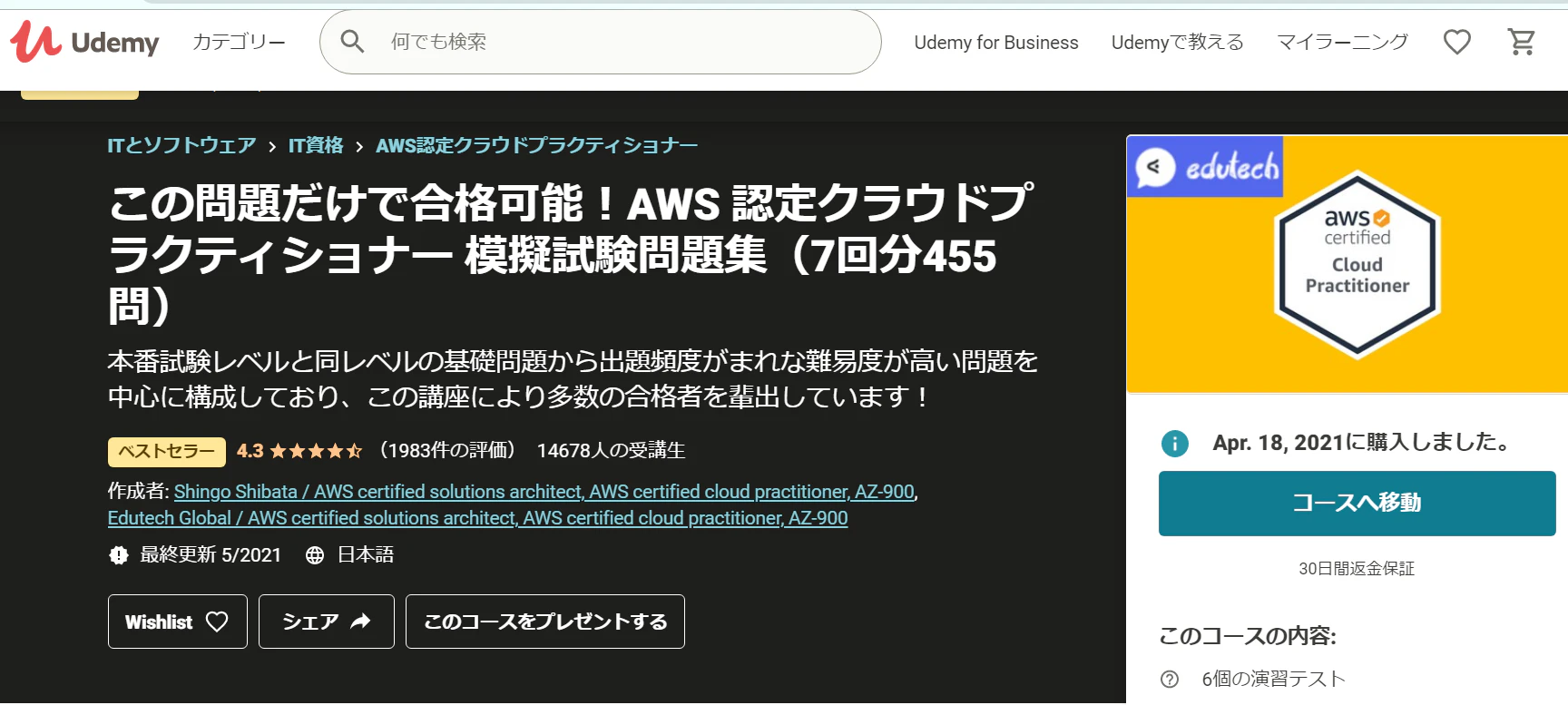Viewport: 1568px width, 705px height.
Task: Click the Udemy logo
Action: [x=84, y=42]
